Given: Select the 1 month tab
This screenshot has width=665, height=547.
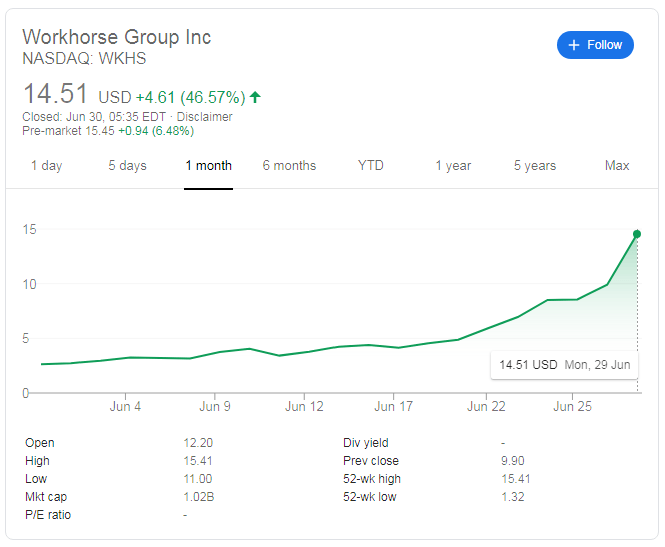Looking at the screenshot, I should (208, 165).
